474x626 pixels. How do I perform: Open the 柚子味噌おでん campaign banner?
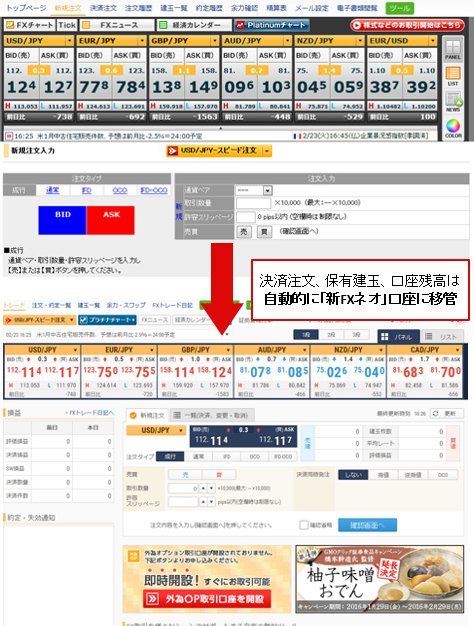380,579
